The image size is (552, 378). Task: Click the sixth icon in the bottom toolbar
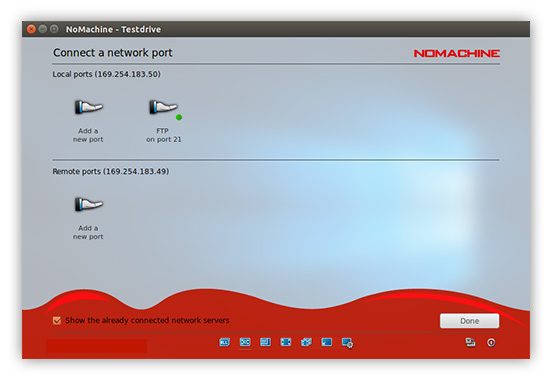327,342
